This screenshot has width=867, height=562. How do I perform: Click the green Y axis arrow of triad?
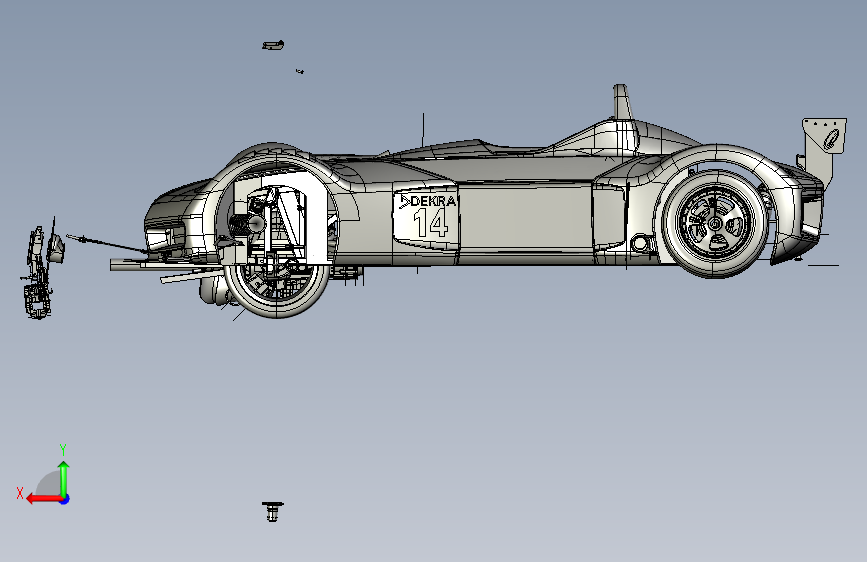tap(64, 479)
